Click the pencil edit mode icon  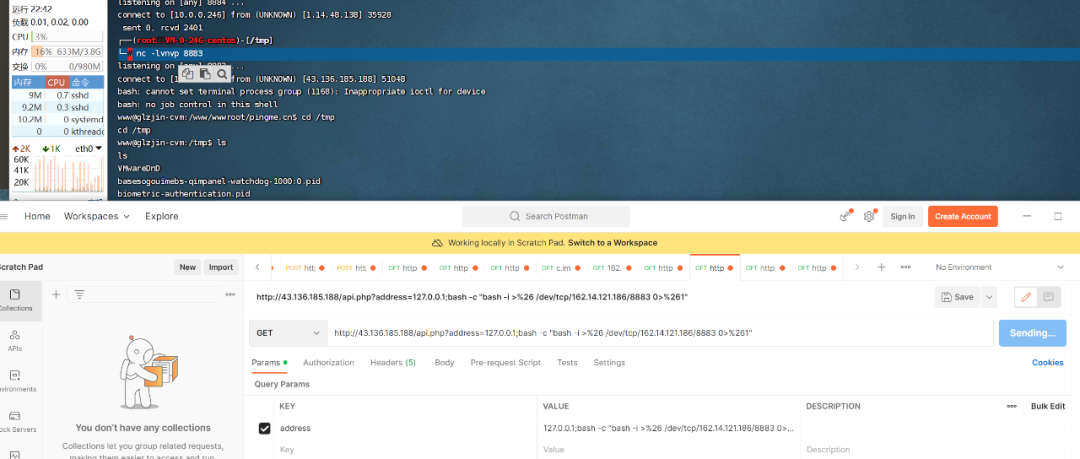pyautogui.click(x=1026, y=297)
